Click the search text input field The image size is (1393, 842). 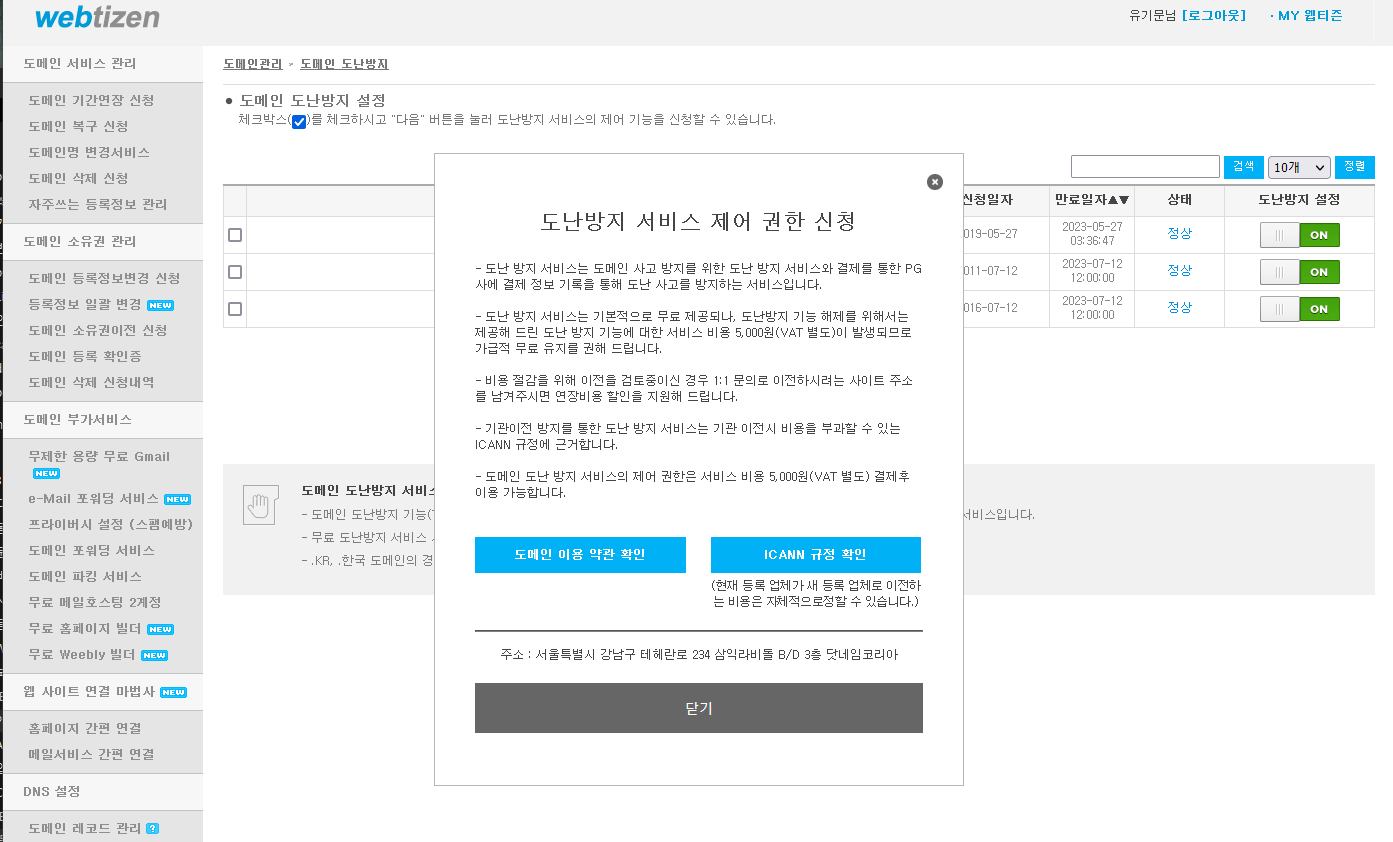1144,165
